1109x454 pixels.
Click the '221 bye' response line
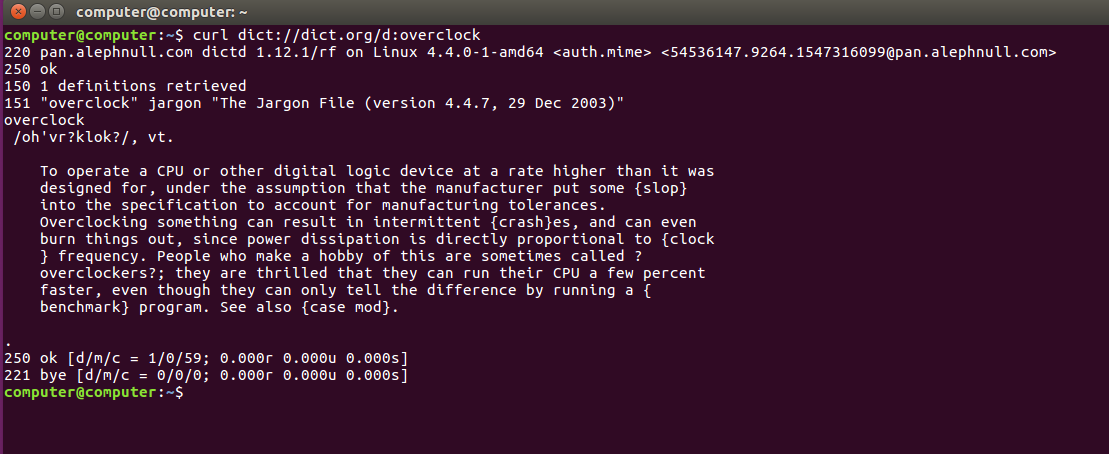[206, 375]
